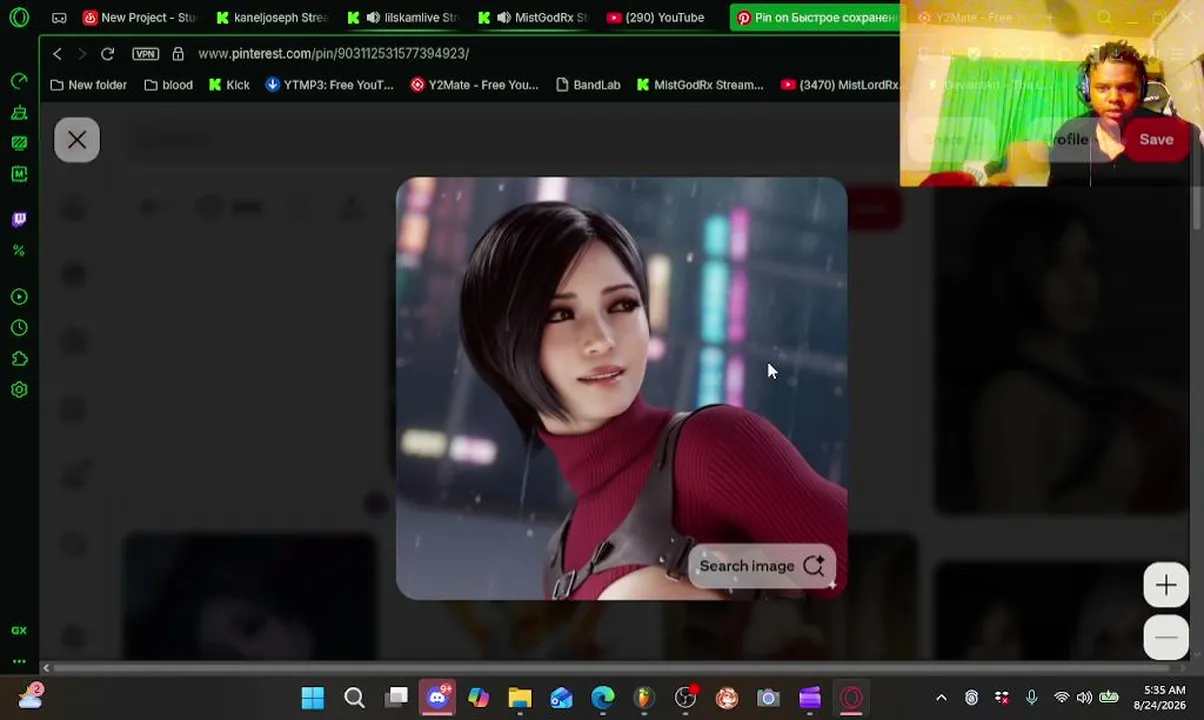The height and width of the screenshot is (720, 1204).
Task: Close the enlarged pin image overlay
Action: 77,140
